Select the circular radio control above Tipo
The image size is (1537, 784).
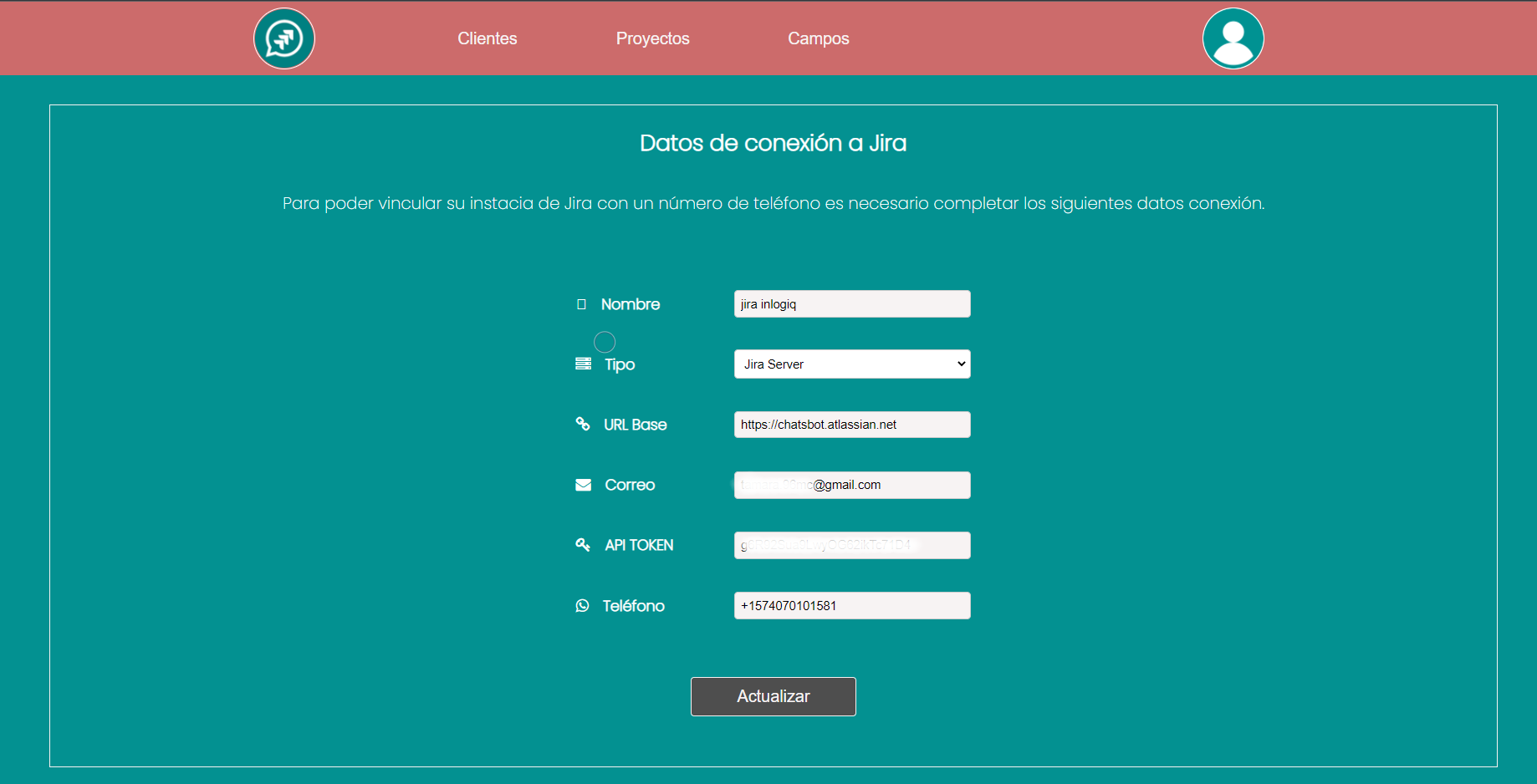[605, 341]
